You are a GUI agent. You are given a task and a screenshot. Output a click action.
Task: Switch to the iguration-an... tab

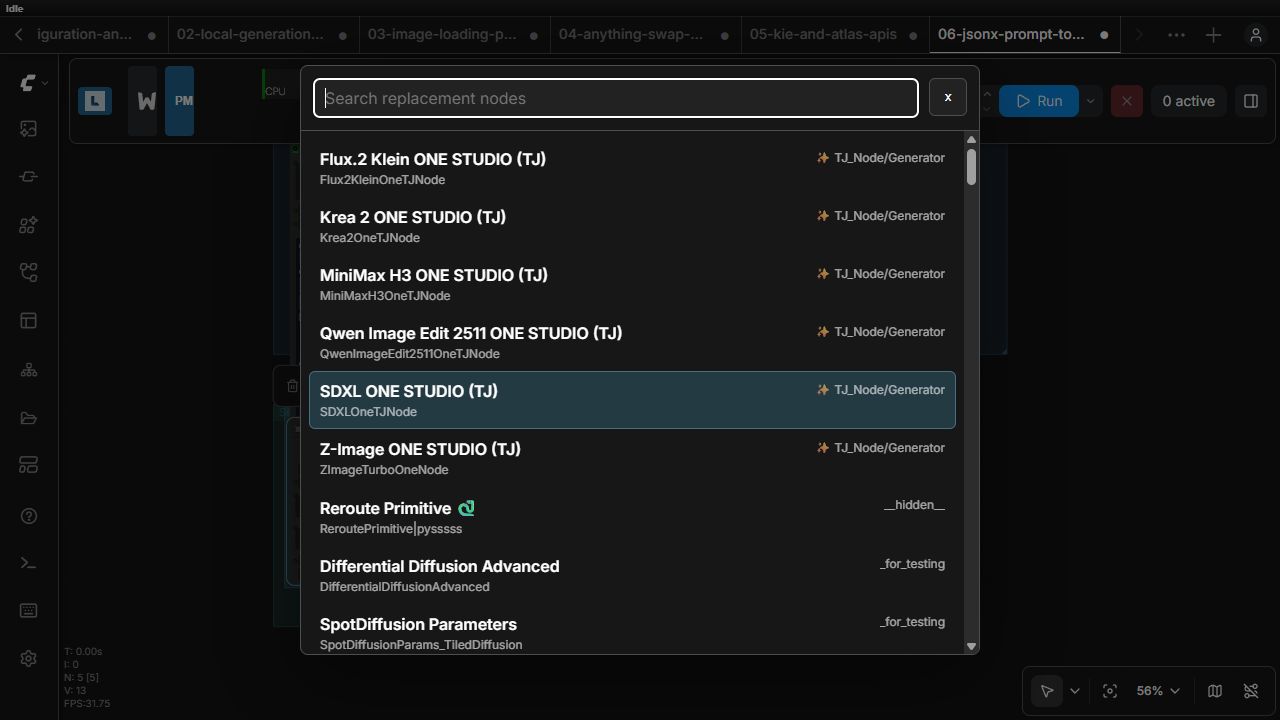[x=96, y=34]
